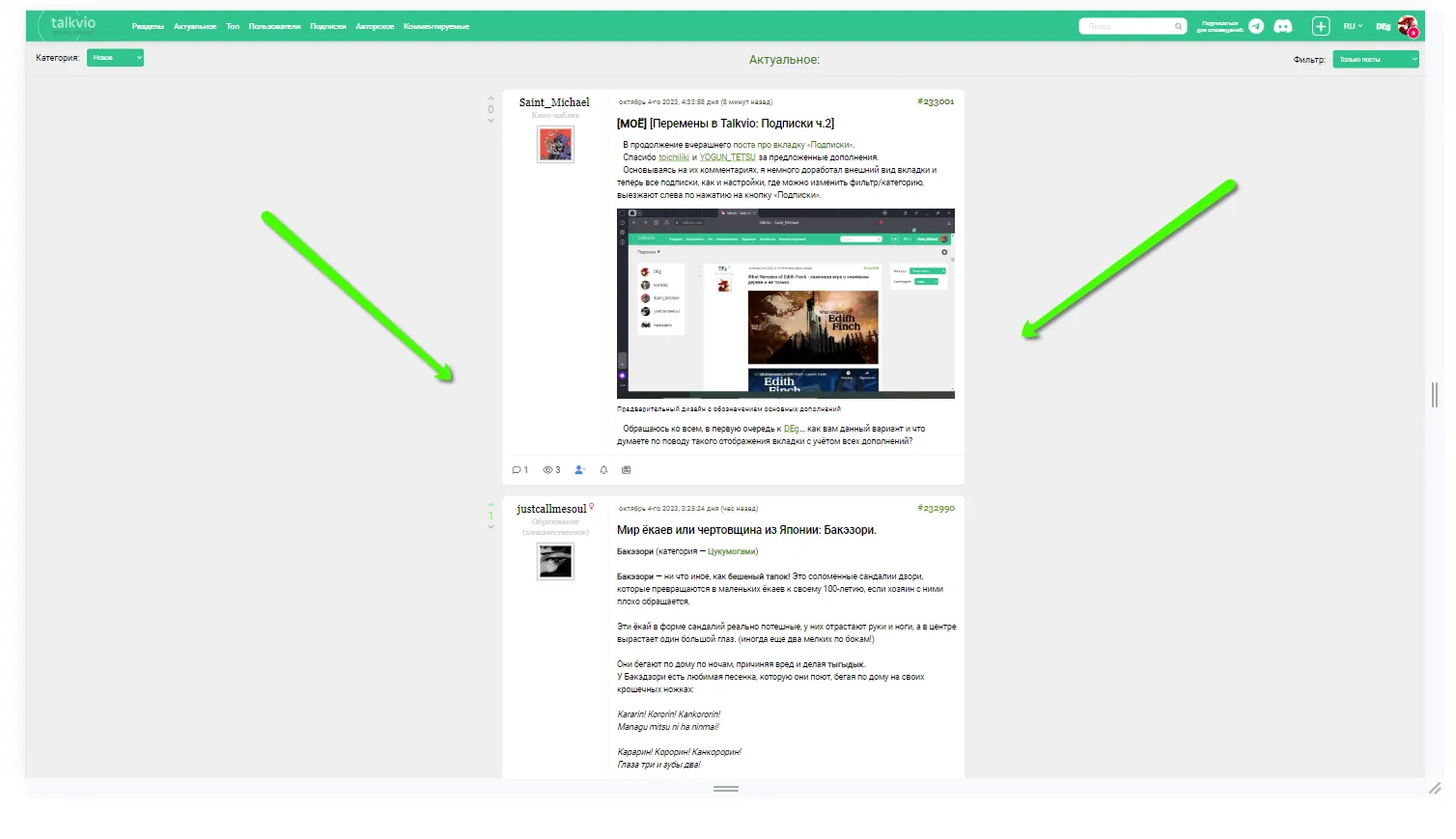Expand the RU language selector
Viewport: 1456px width, 839px height.
coord(1353,26)
